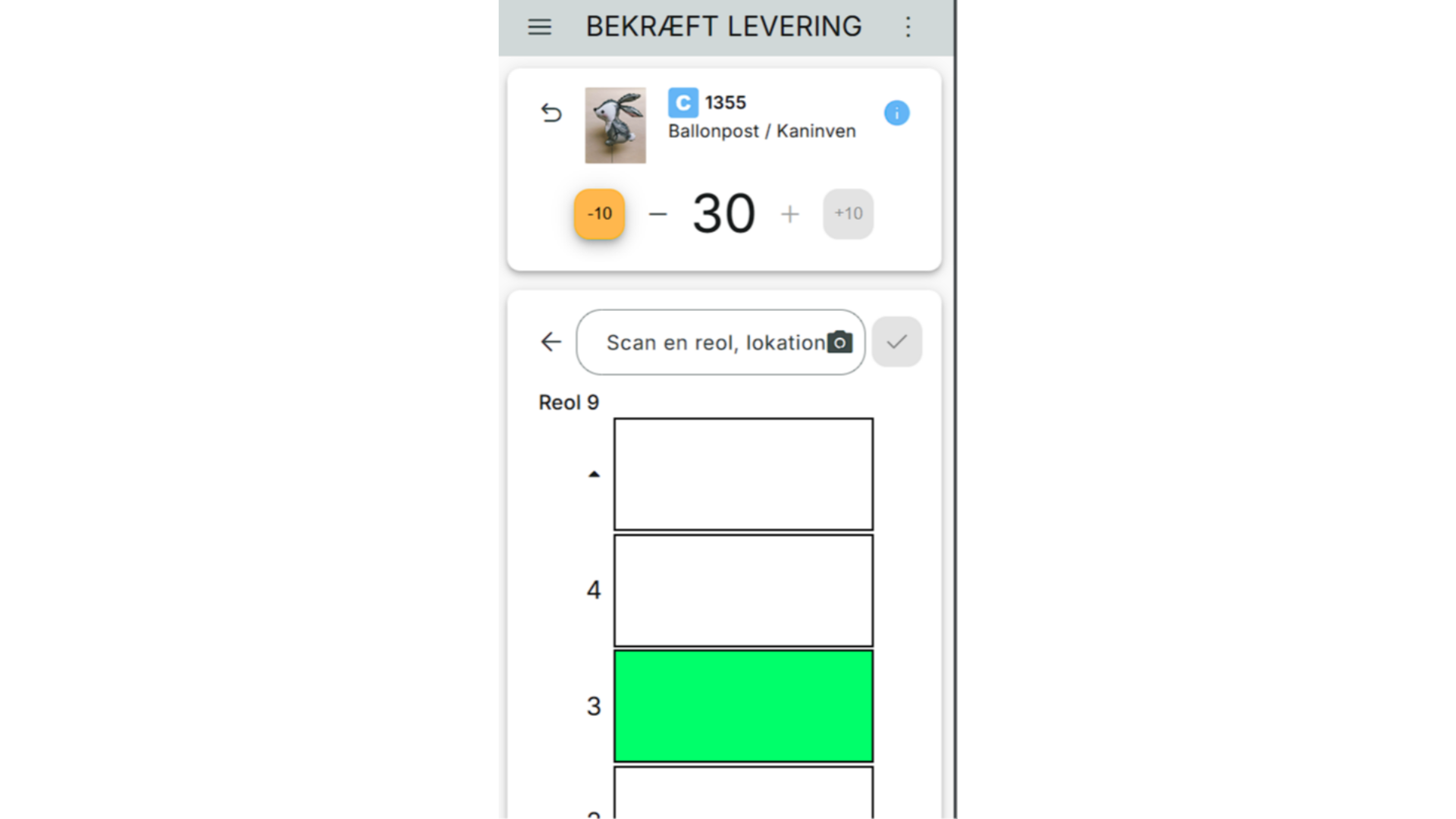The width and height of the screenshot is (1456, 819).
Task: Open the Kaninven product thumbnail
Action: (x=615, y=125)
